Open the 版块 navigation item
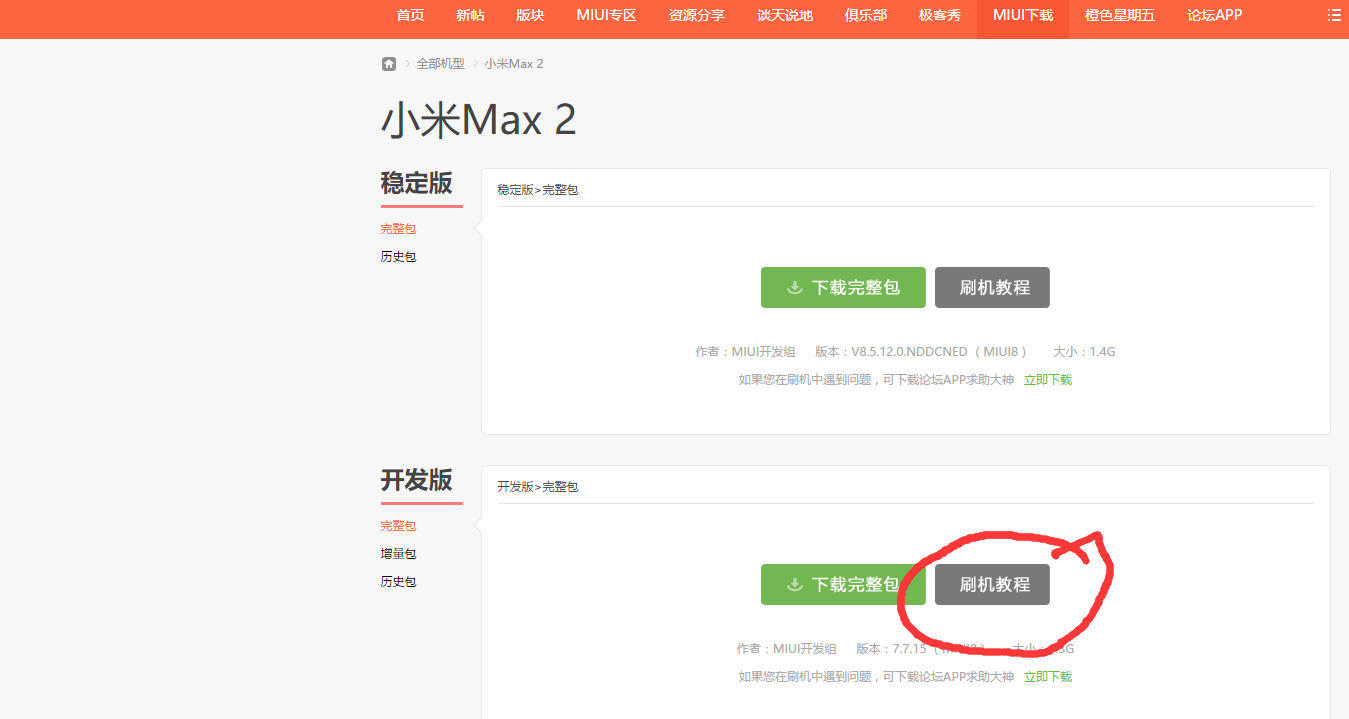 (x=530, y=15)
